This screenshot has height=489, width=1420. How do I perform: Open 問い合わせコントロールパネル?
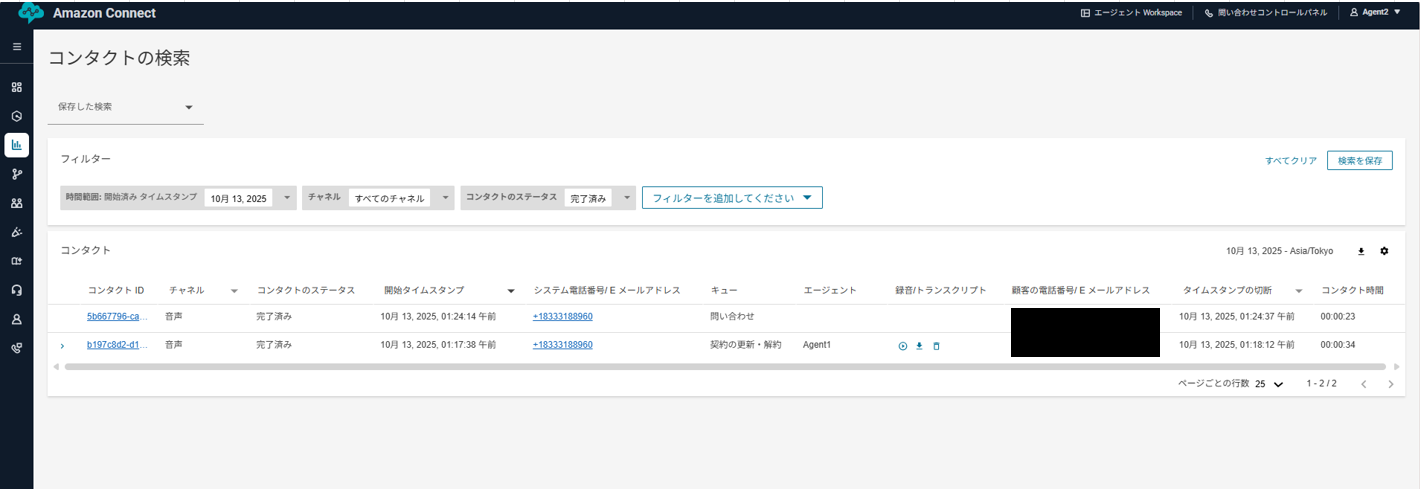(1266, 13)
